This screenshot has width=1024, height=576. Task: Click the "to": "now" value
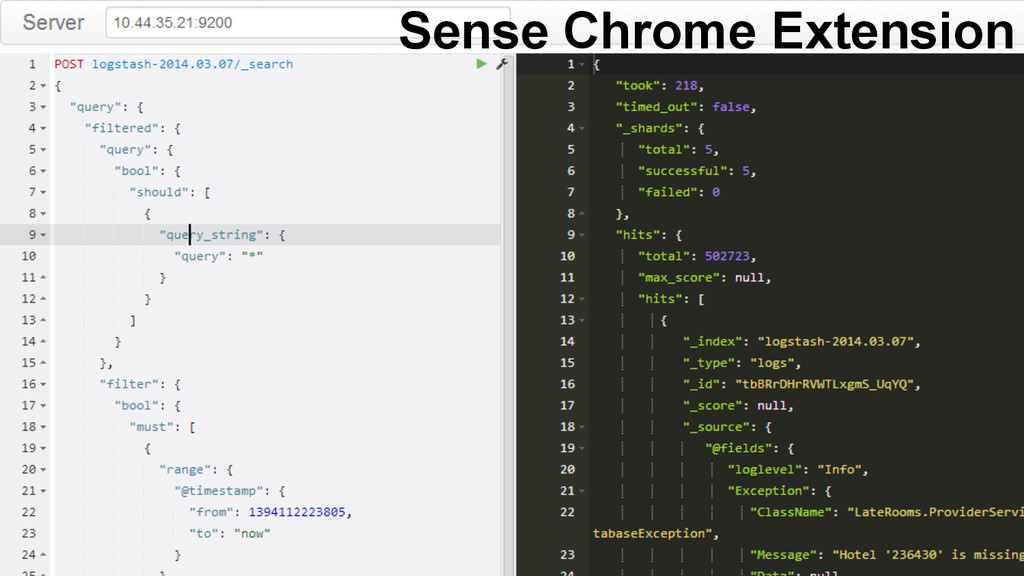click(252, 534)
